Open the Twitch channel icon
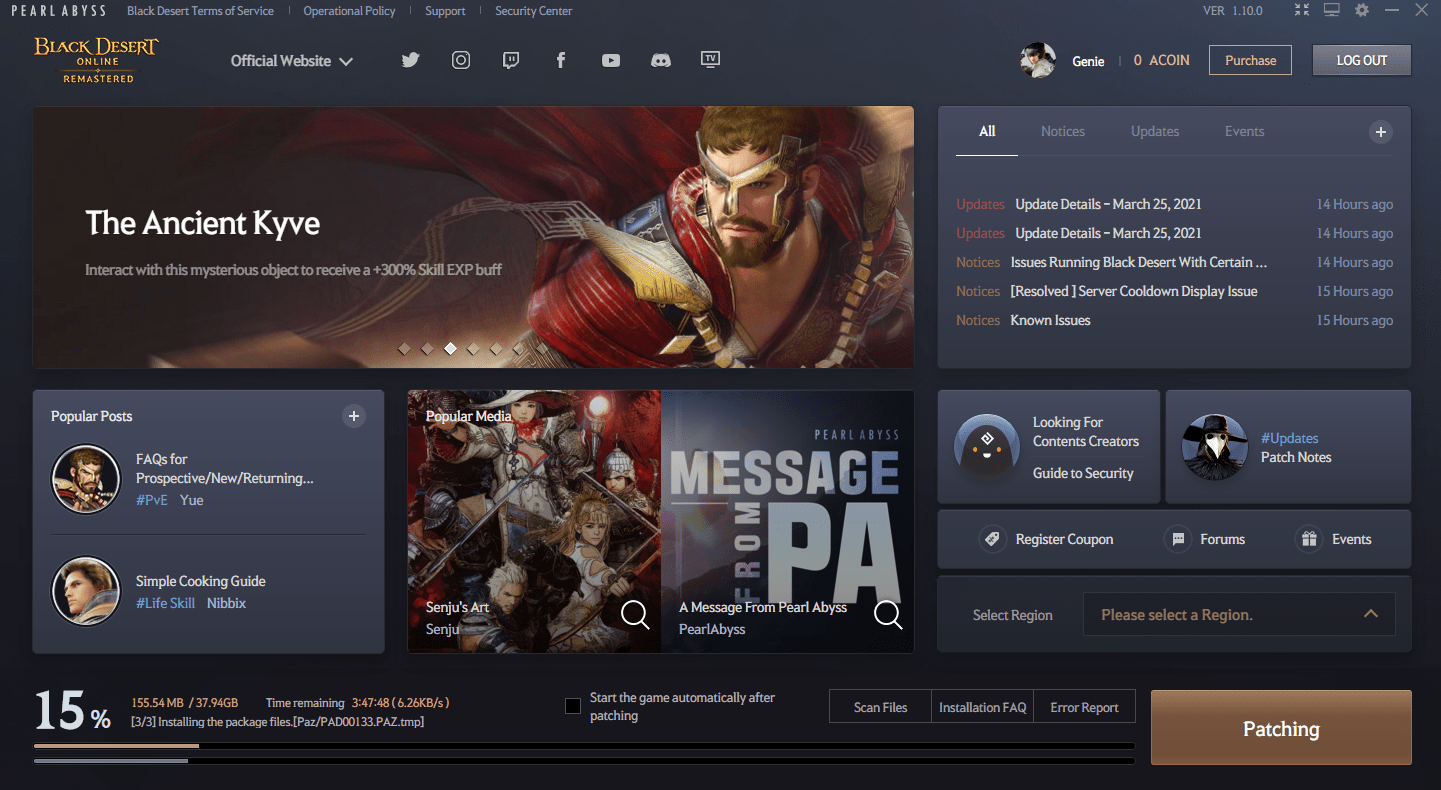1441x790 pixels. pos(510,60)
